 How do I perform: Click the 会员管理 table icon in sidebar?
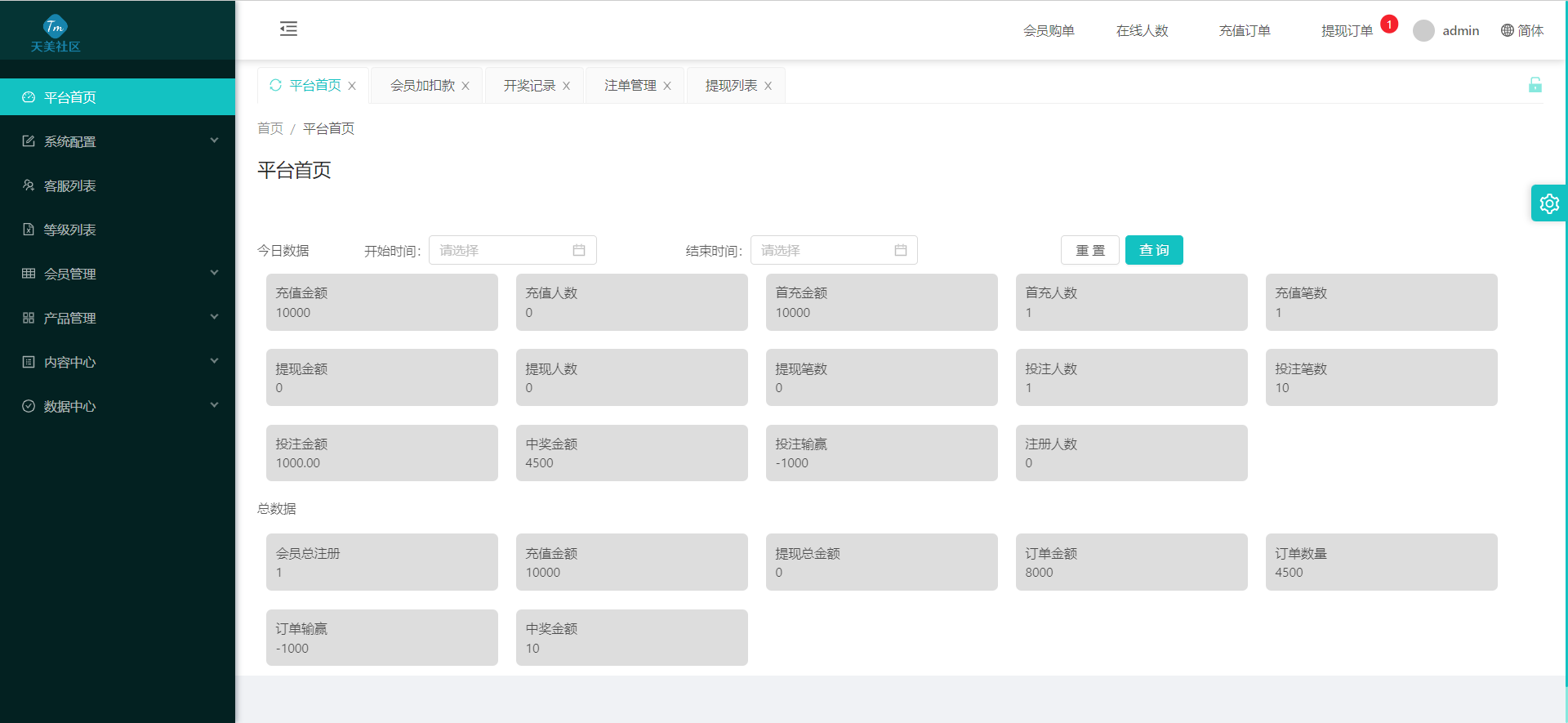(x=29, y=274)
